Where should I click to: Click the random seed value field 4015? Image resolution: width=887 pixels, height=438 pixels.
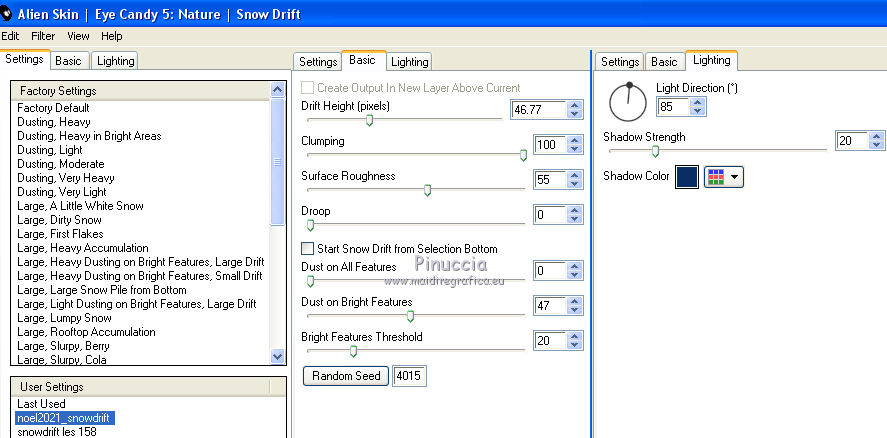(x=409, y=376)
